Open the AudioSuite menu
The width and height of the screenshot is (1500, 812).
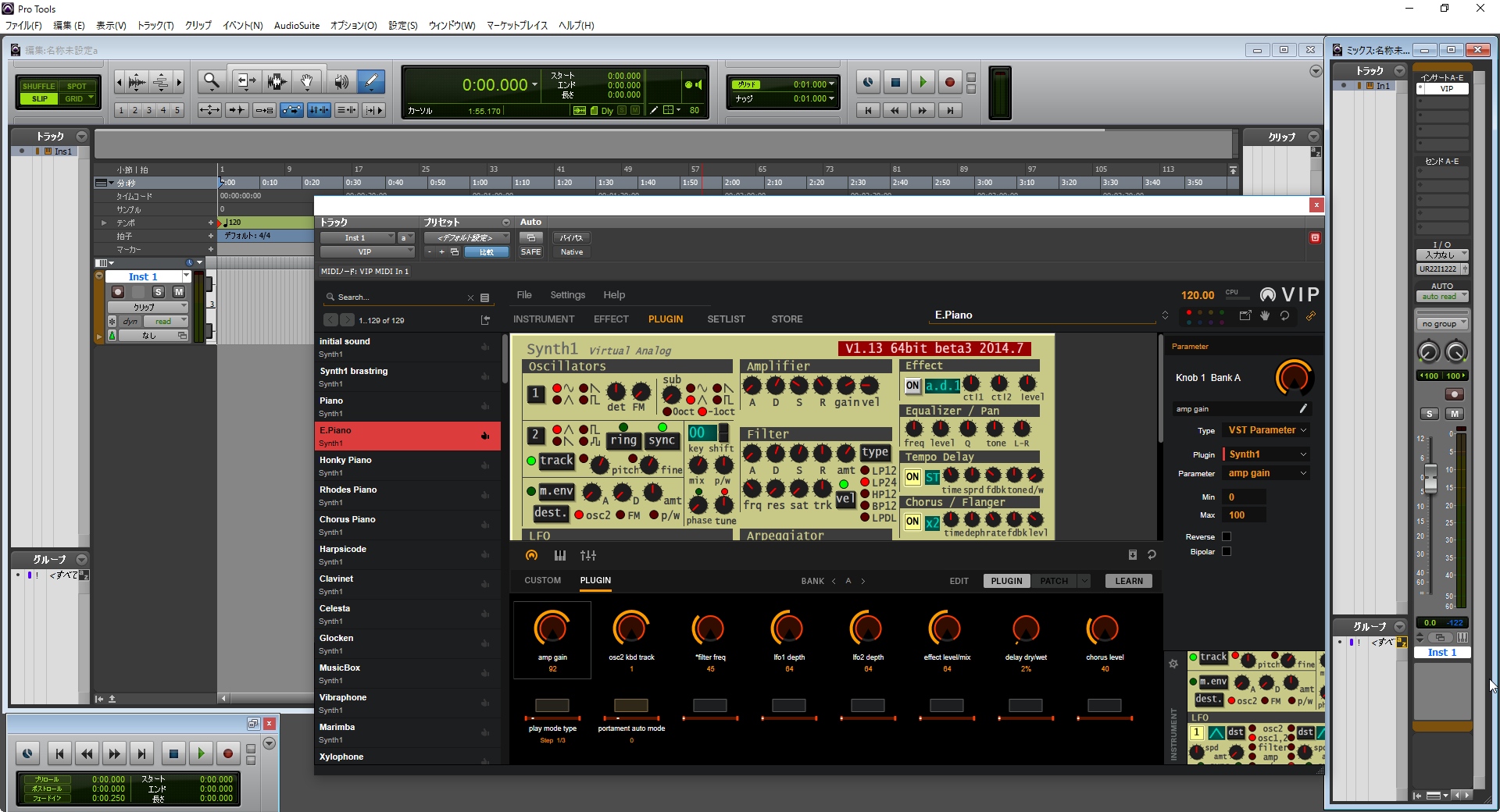pos(297,26)
